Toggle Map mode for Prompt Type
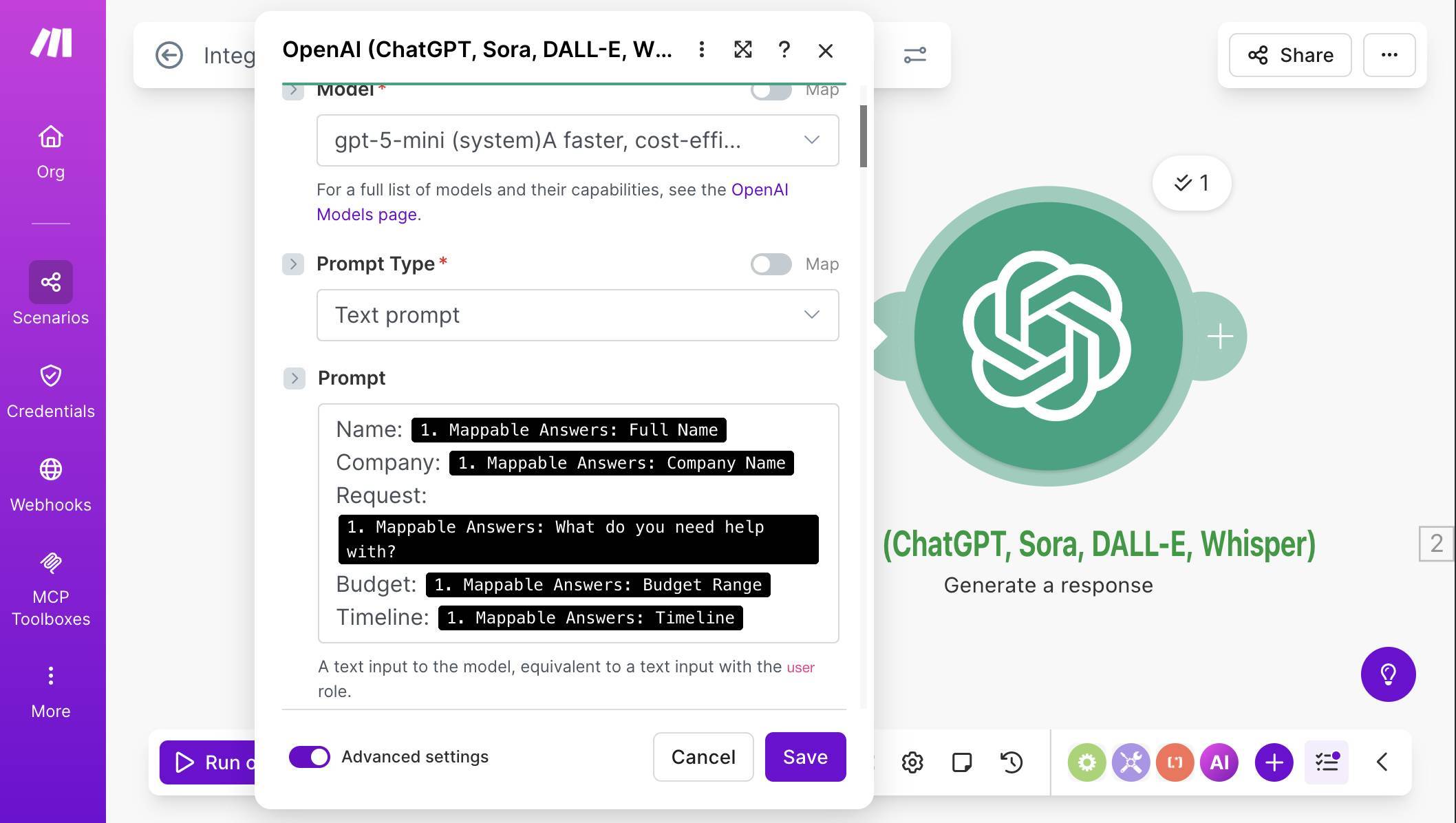This screenshot has height=823, width=1456. [x=771, y=264]
